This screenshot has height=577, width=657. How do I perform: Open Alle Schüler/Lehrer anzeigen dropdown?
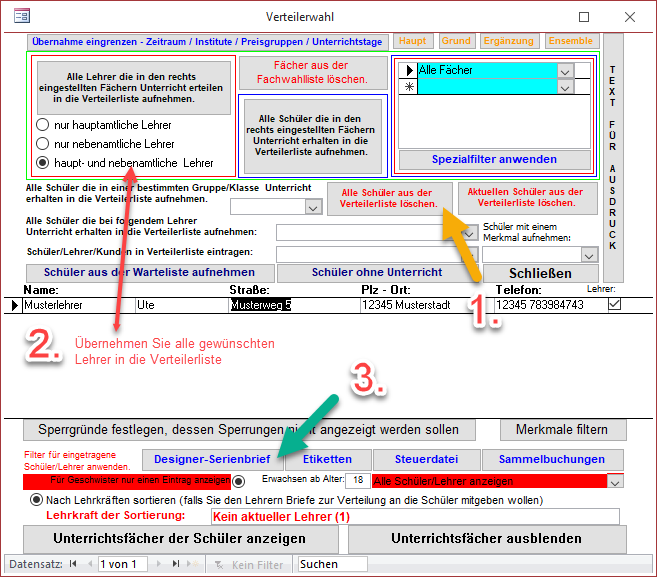[x=615, y=481]
